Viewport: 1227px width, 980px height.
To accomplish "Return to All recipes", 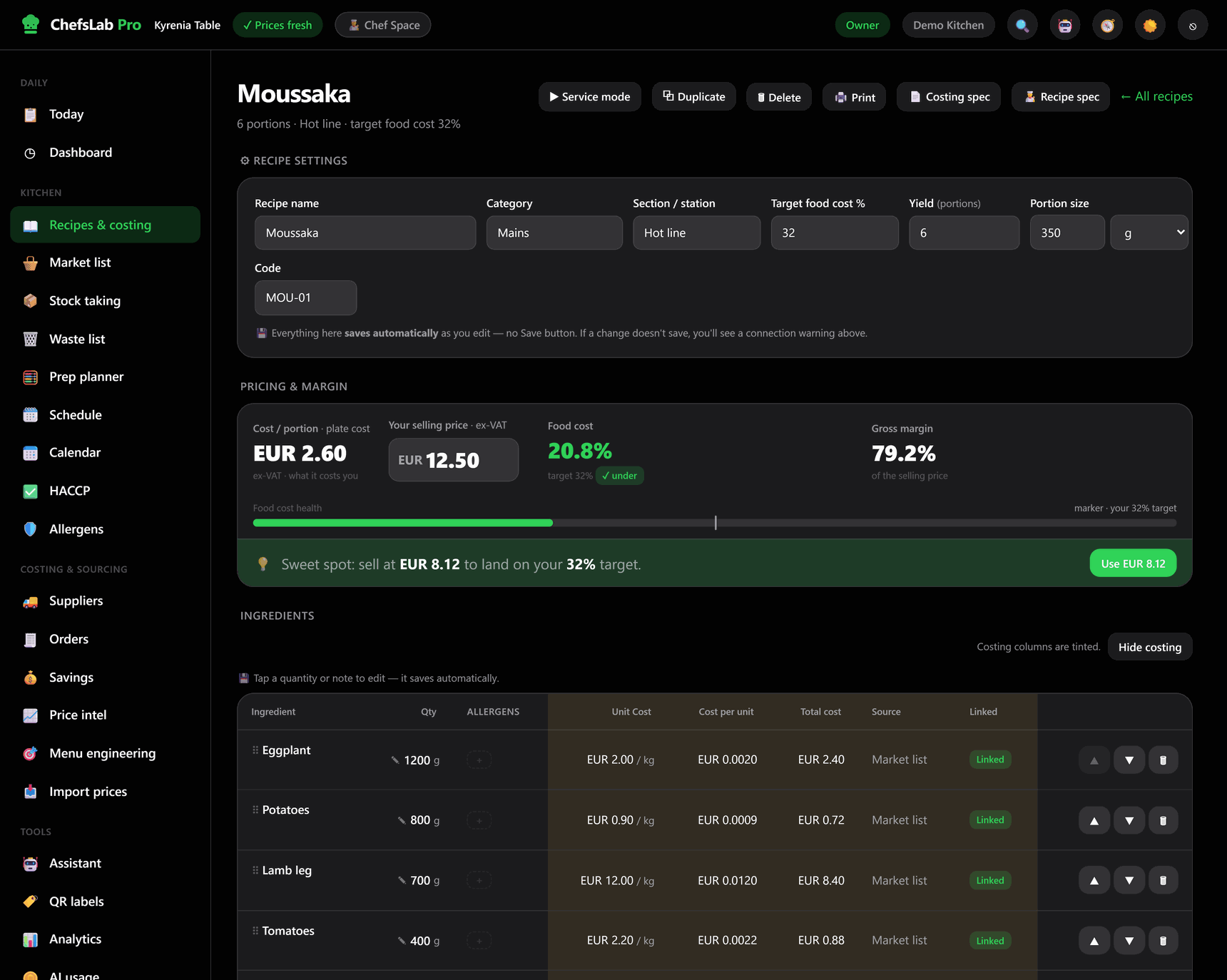I will click(1156, 96).
